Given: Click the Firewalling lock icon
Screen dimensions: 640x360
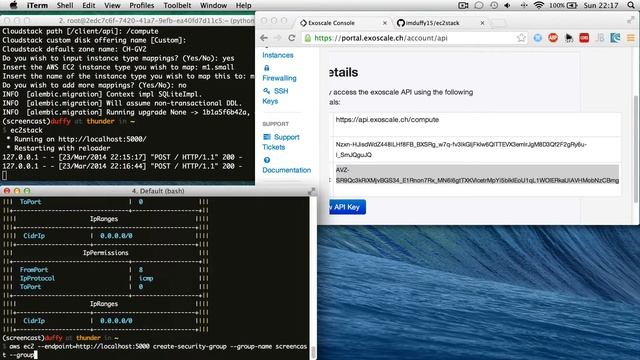Looking at the screenshot, I should coord(267,68).
